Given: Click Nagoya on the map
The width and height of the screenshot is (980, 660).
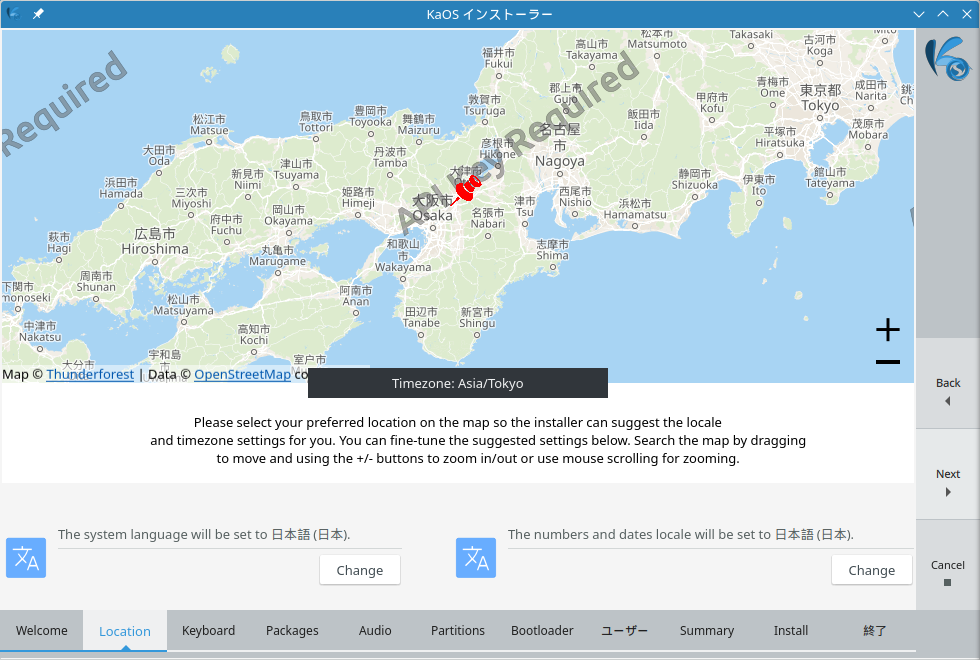Looking at the screenshot, I should tap(560, 146).
